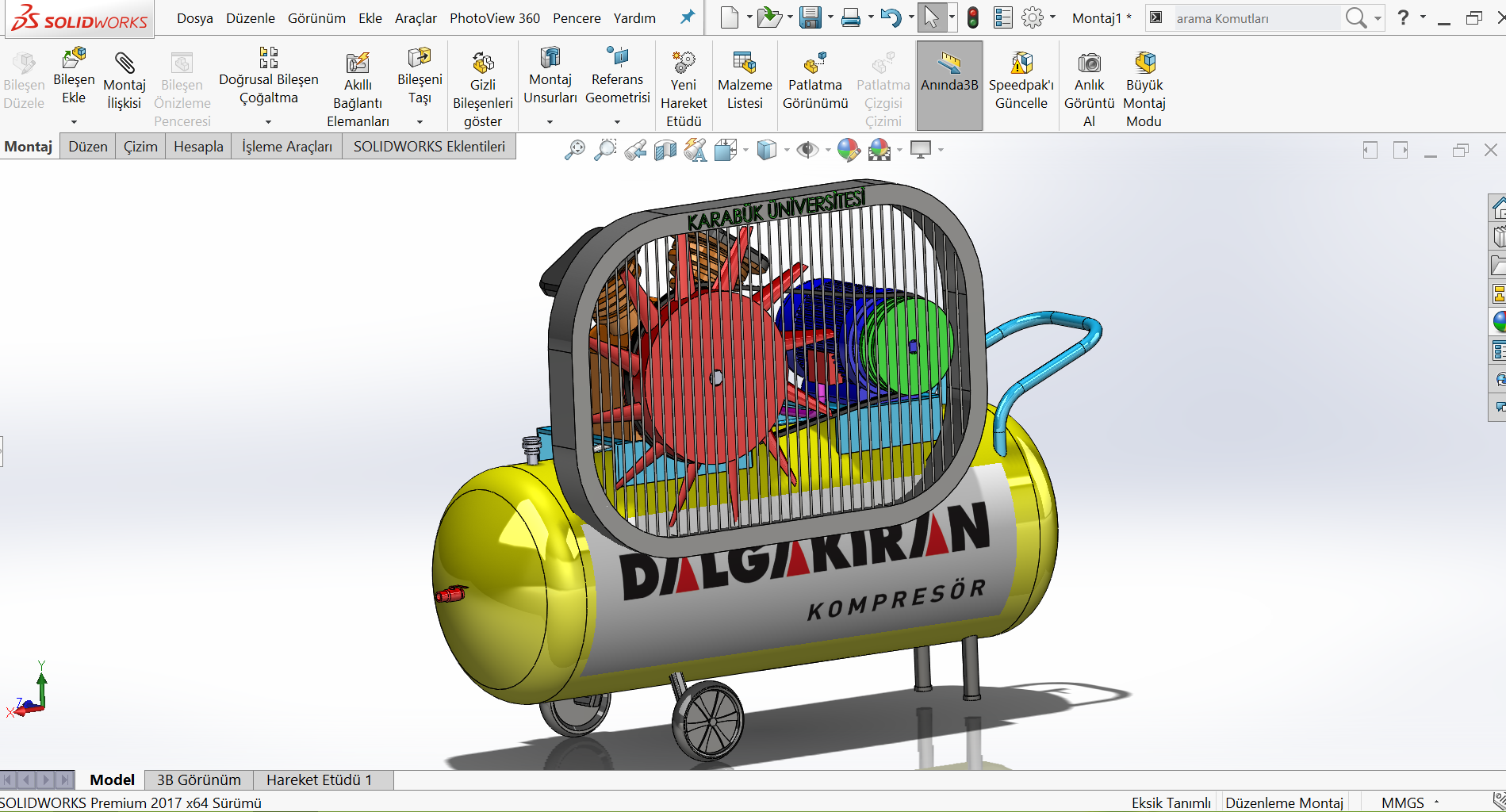Image resolution: width=1506 pixels, height=812 pixels.
Task: Click the Bileşeni Taşı icon
Action: pyautogui.click(x=420, y=57)
